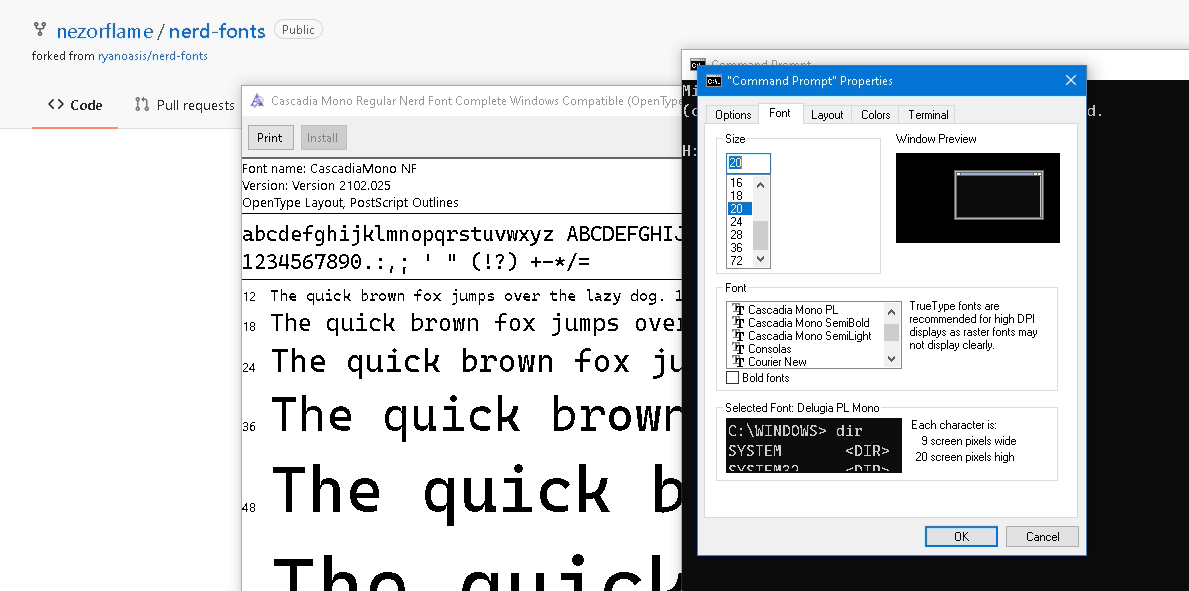Click the font list scrollbar thumb
This screenshot has width=1189, height=591.
tap(892, 332)
